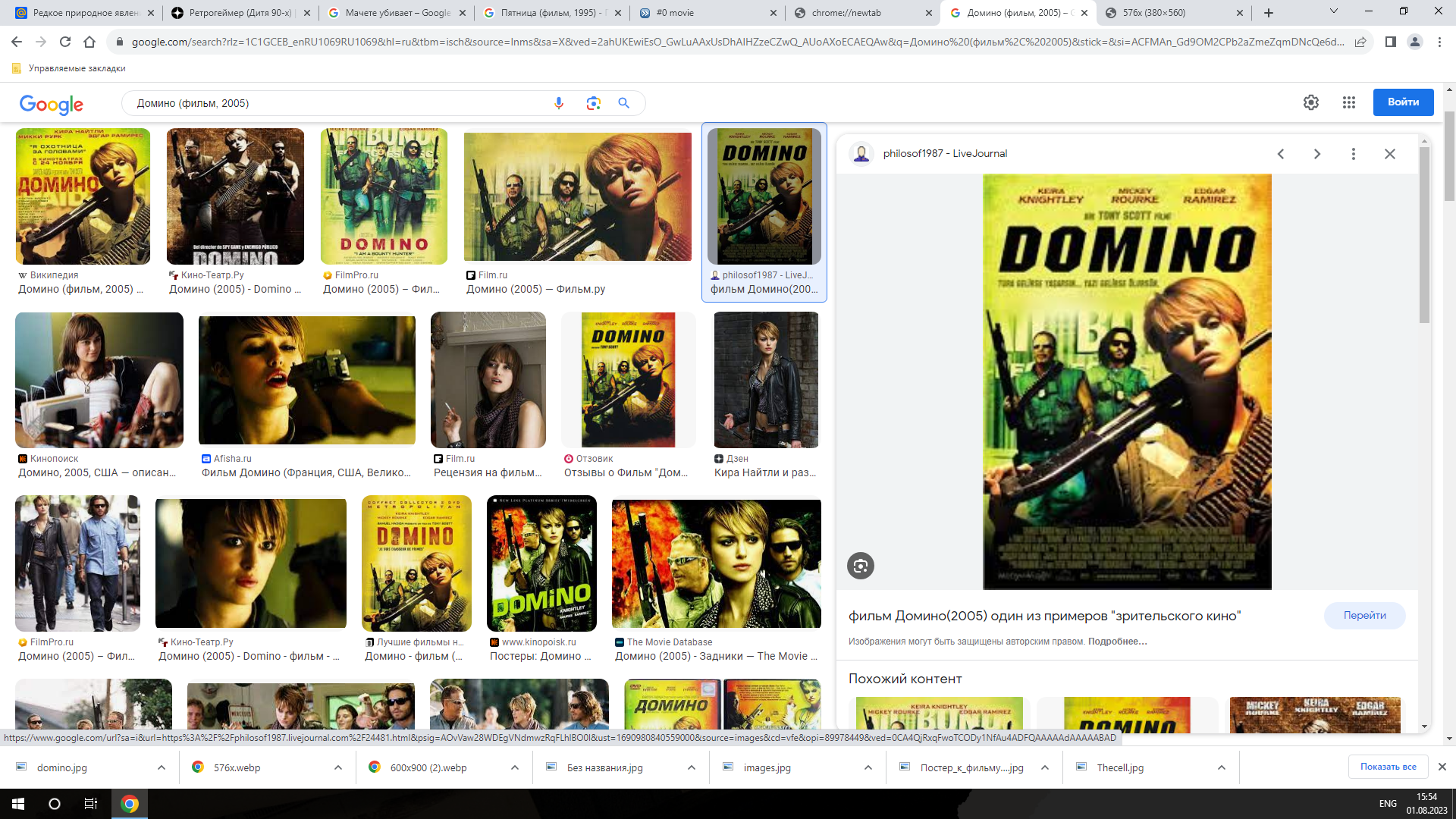Open the Chrome three-dot menu
Image resolution: width=1456 pixels, height=819 pixels.
(1439, 42)
